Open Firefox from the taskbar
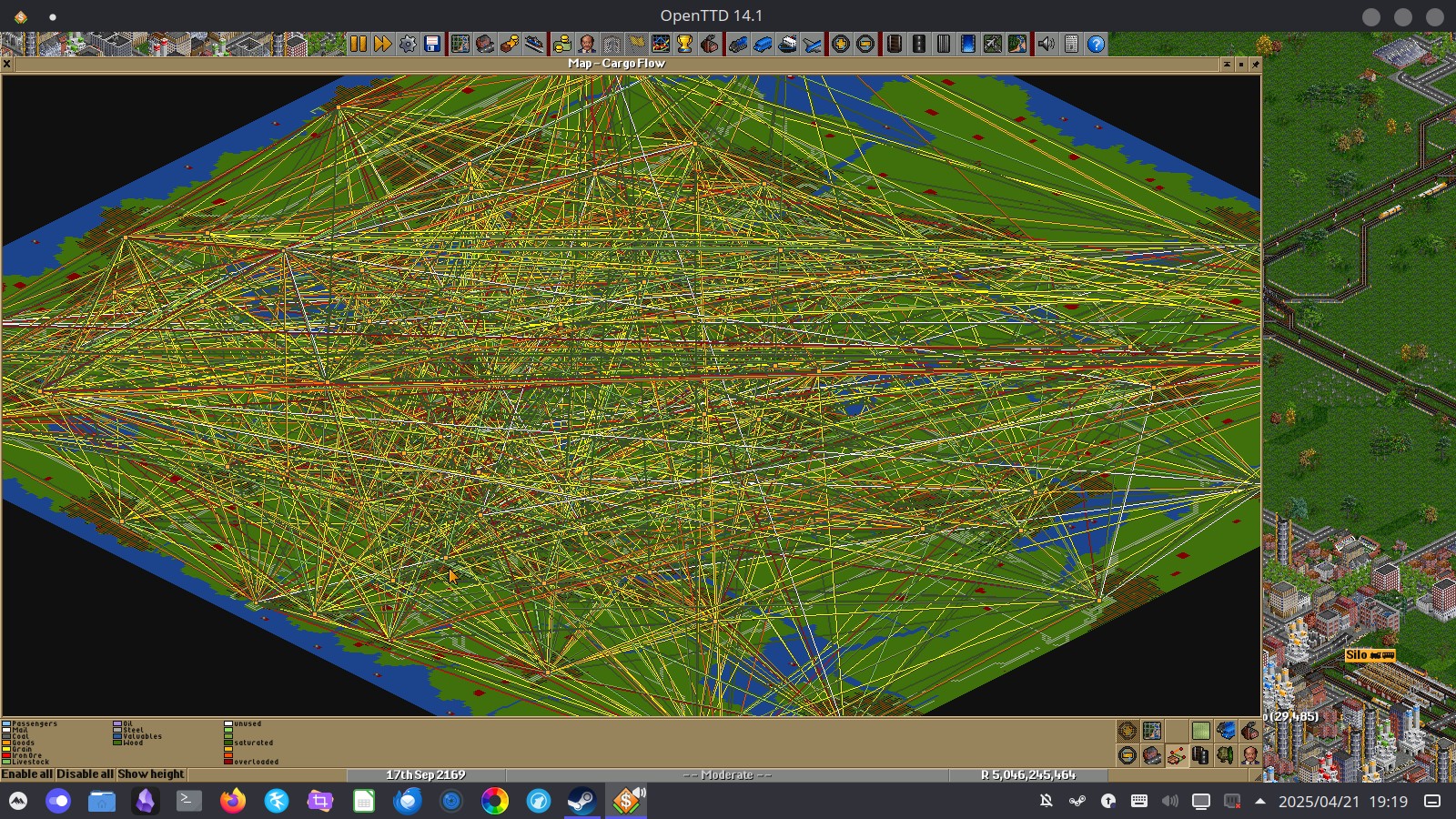 tap(233, 802)
